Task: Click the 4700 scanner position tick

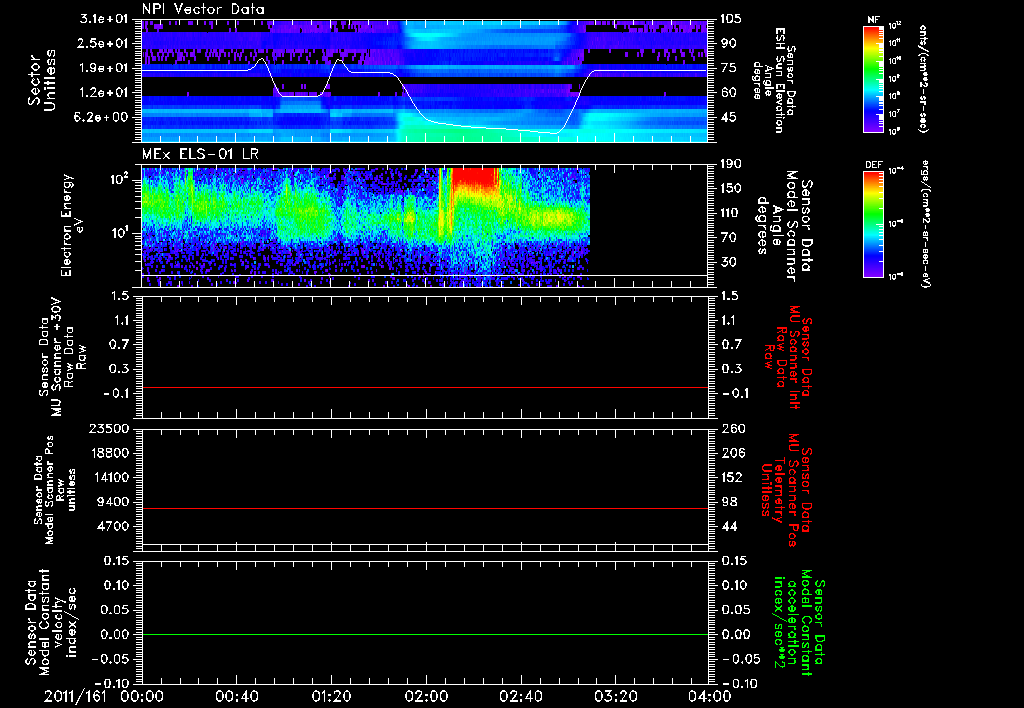Action: [x=113, y=526]
